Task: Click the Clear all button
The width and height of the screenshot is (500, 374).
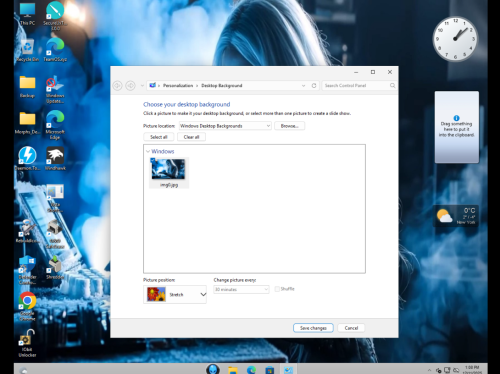Action: click(x=191, y=137)
